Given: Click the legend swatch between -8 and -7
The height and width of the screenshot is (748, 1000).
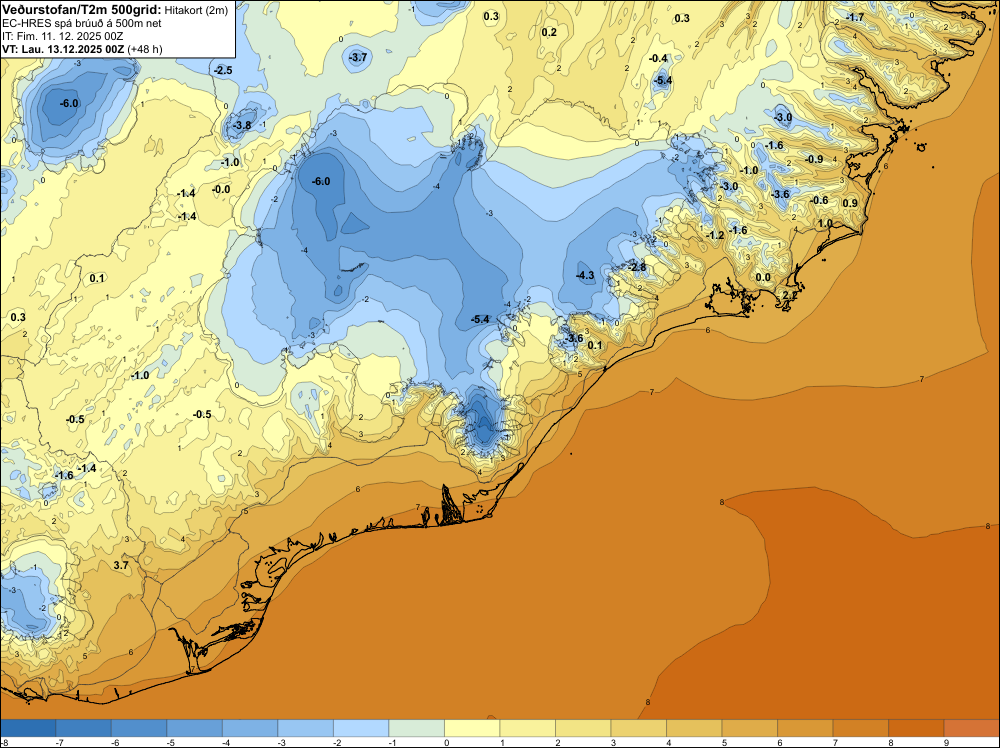Looking at the screenshot, I should point(28,728).
